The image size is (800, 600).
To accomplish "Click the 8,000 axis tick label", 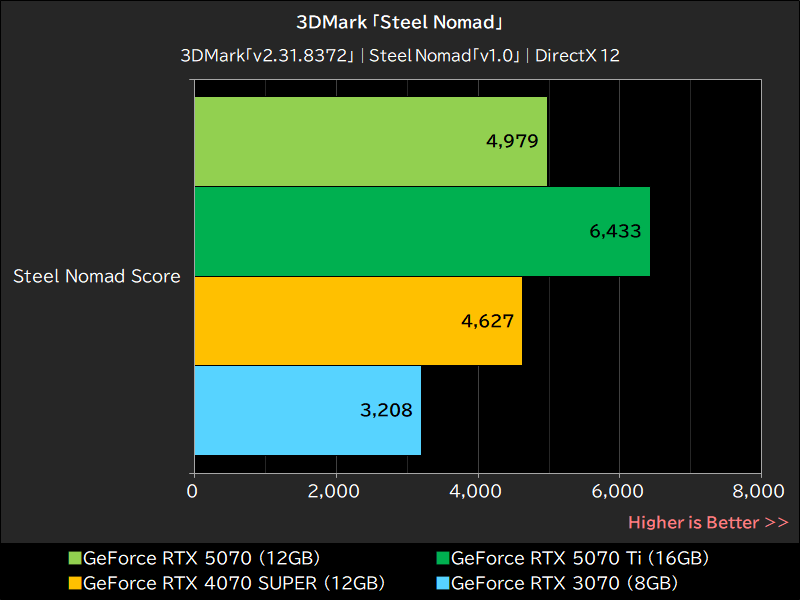I will pyautogui.click(x=757, y=491).
